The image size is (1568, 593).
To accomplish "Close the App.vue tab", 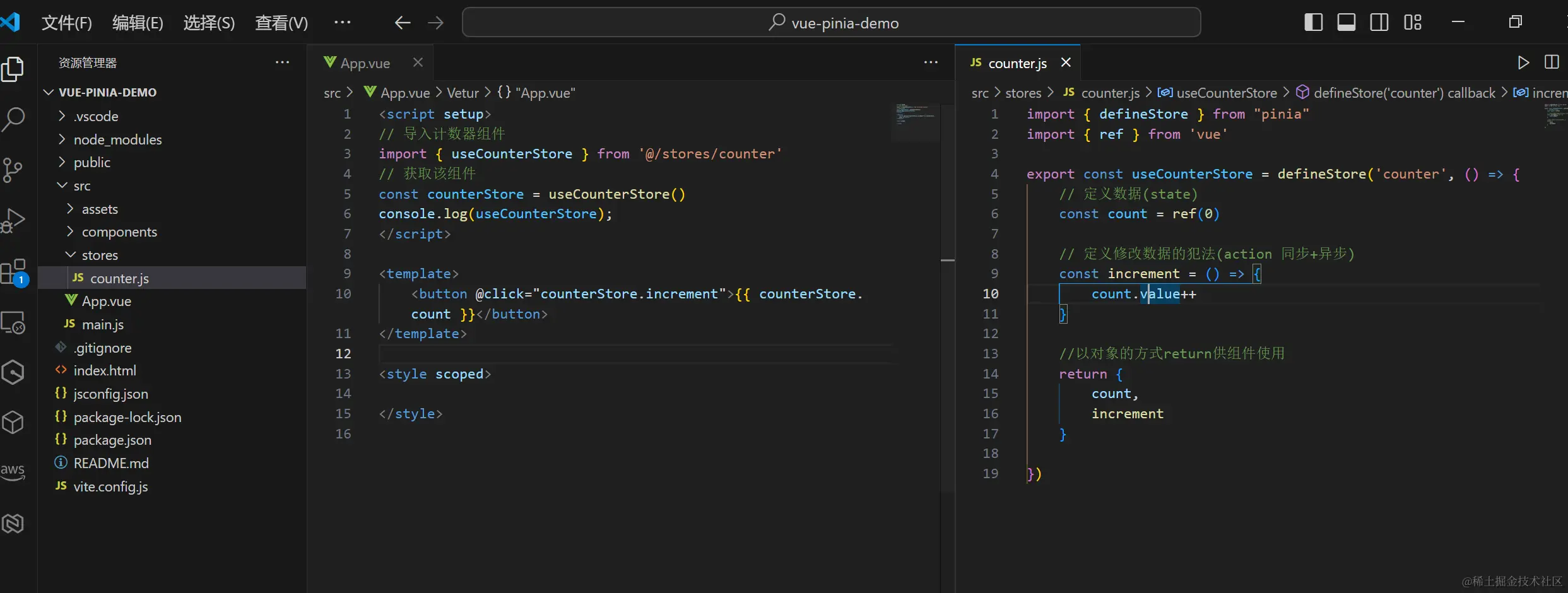I will [418, 62].
